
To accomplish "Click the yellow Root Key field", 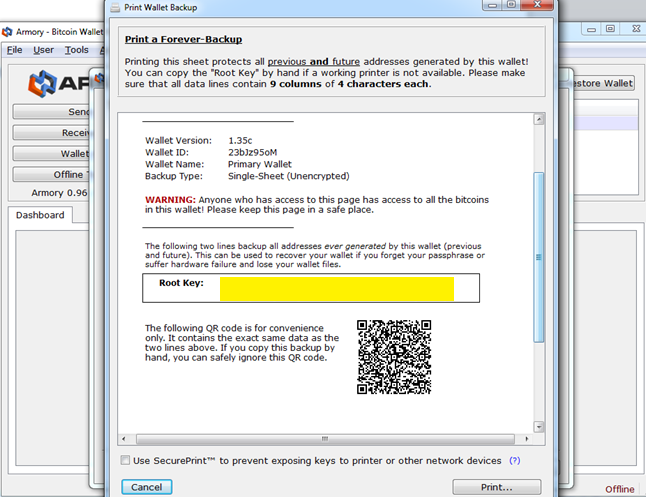I will (337, 289).
